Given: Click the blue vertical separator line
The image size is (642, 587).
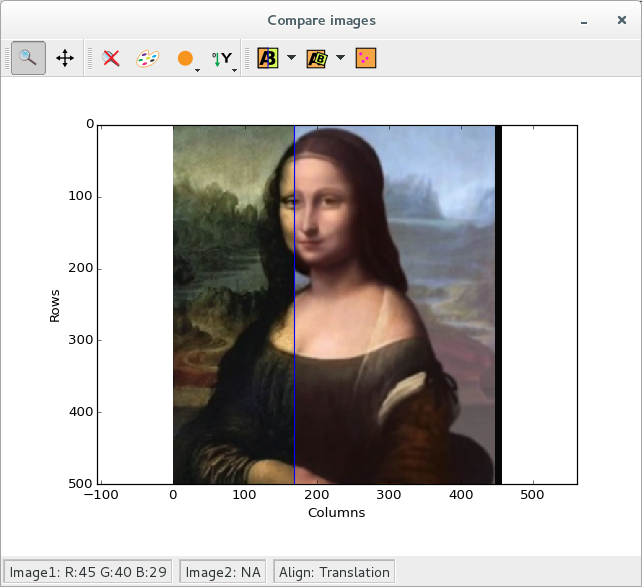Looking at the screenshot, I should click(x=294, y=300).
